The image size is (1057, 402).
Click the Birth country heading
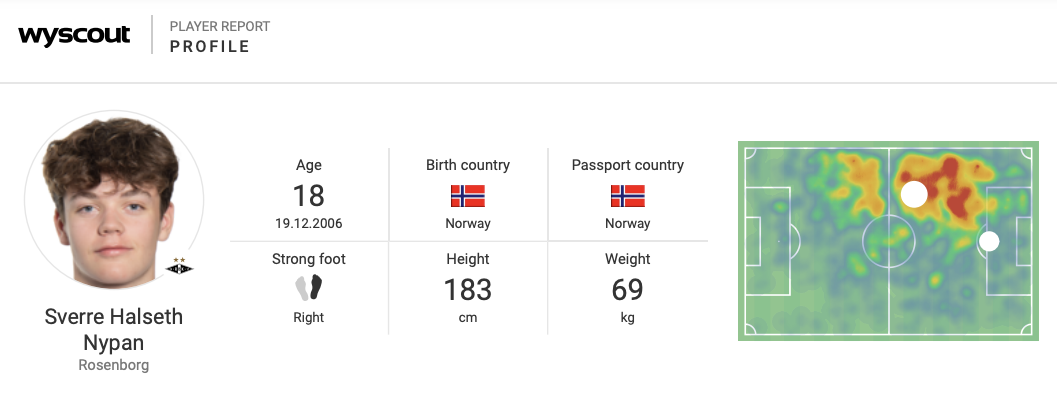coord(468,165)
